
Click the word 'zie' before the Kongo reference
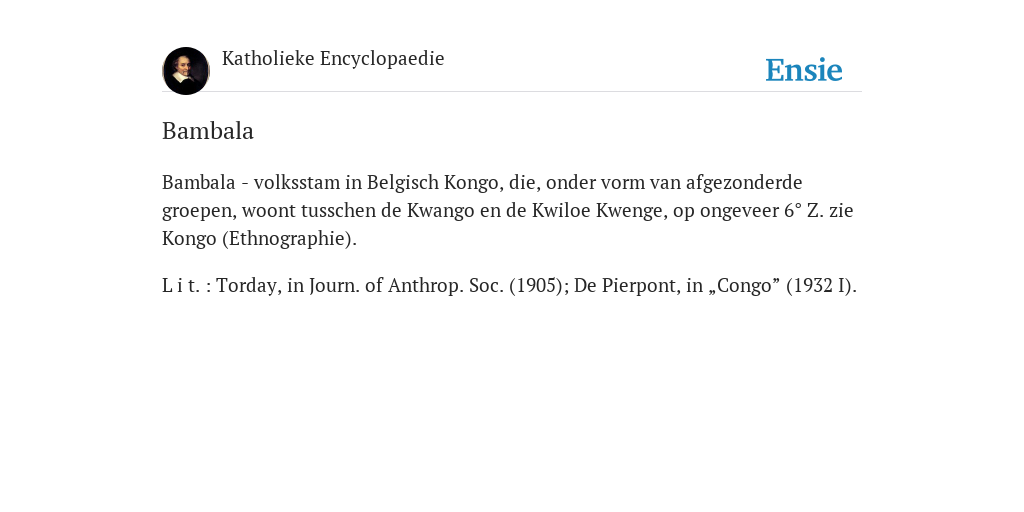point(842,210)
